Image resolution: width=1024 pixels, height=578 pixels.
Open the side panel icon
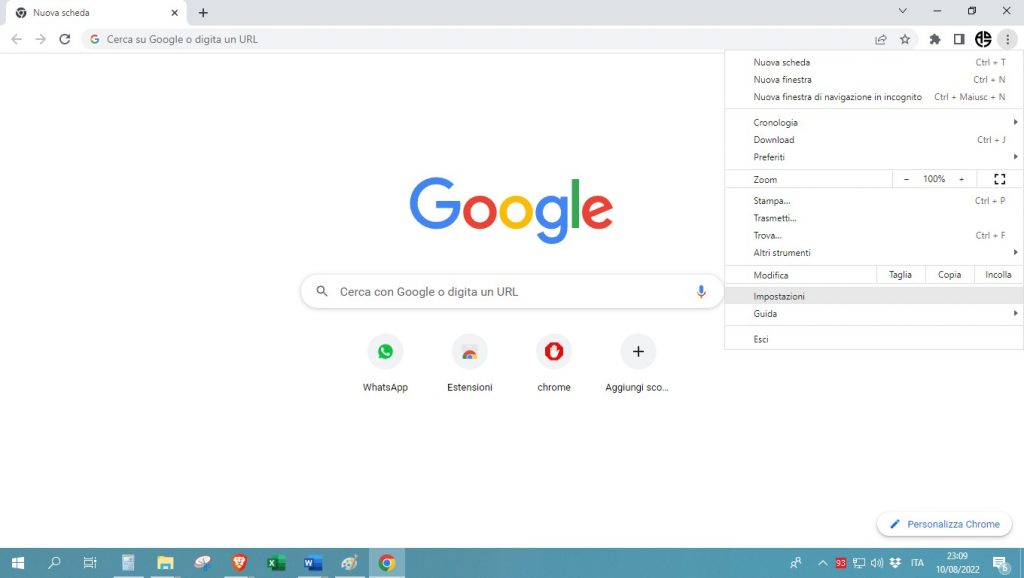point(958,39)
